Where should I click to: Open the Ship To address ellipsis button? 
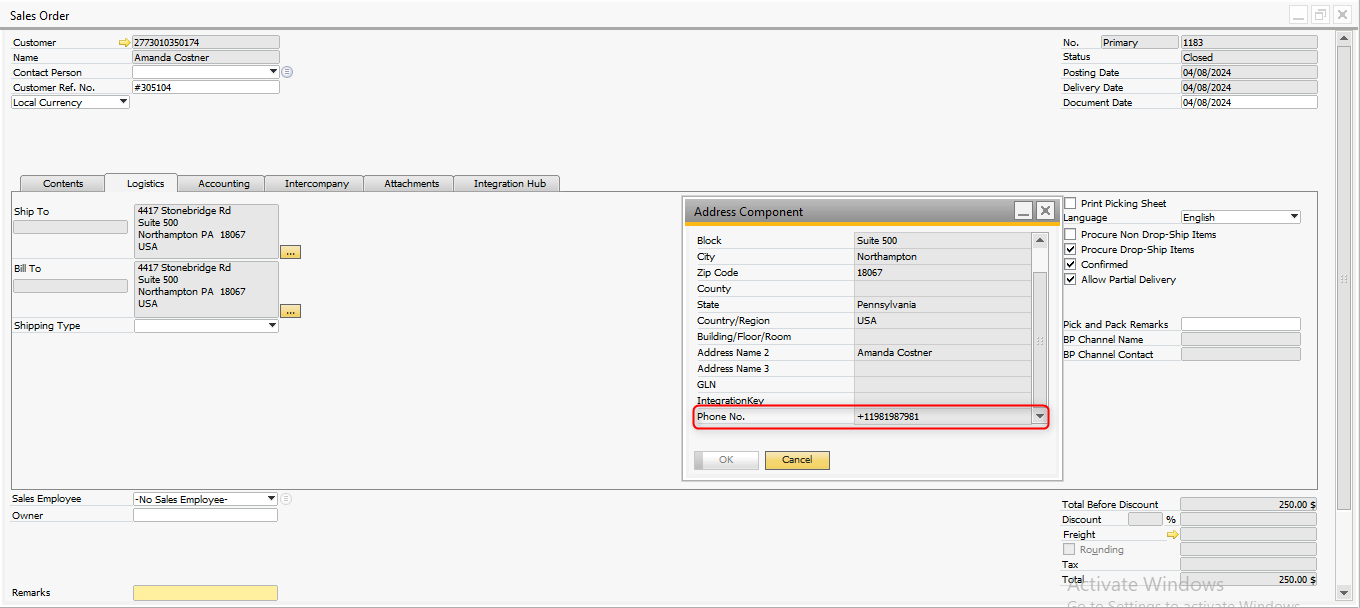coord(290,252)
